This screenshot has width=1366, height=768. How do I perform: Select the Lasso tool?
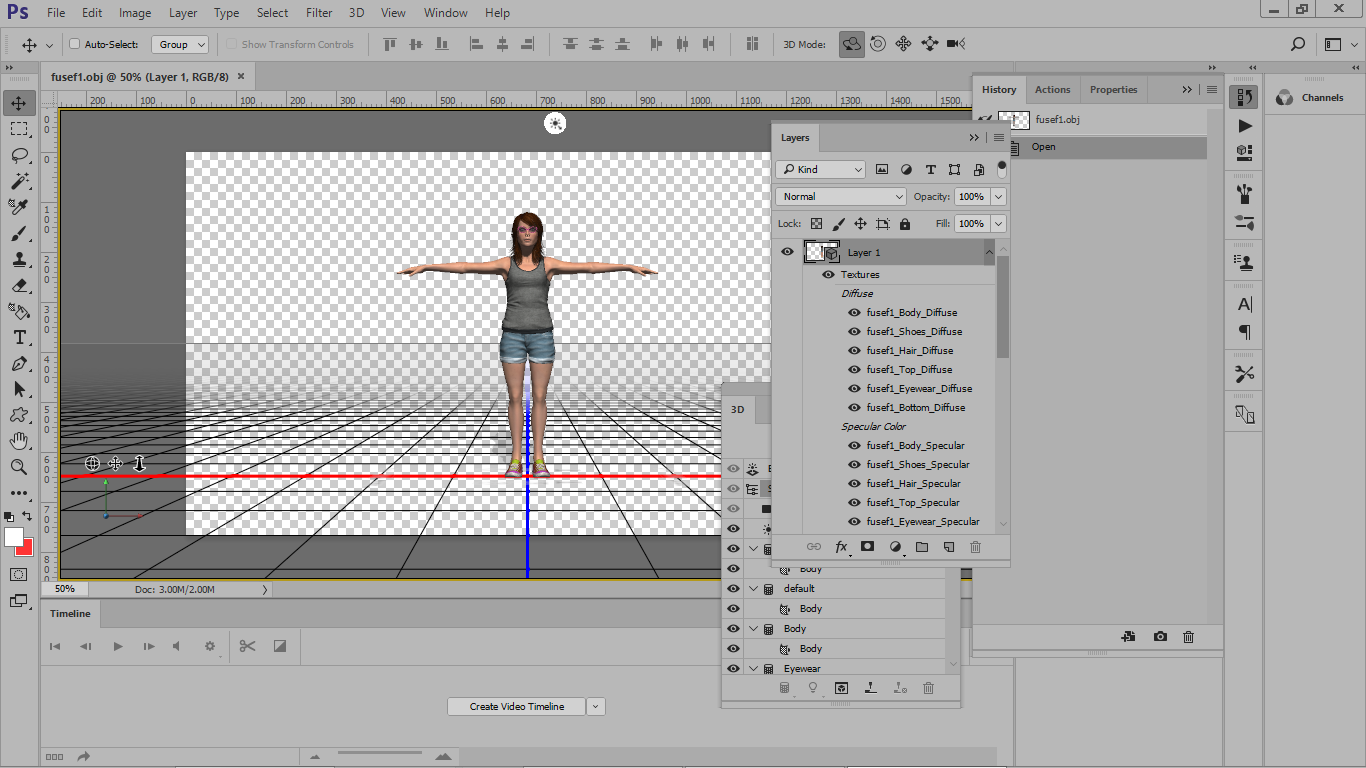19,155
